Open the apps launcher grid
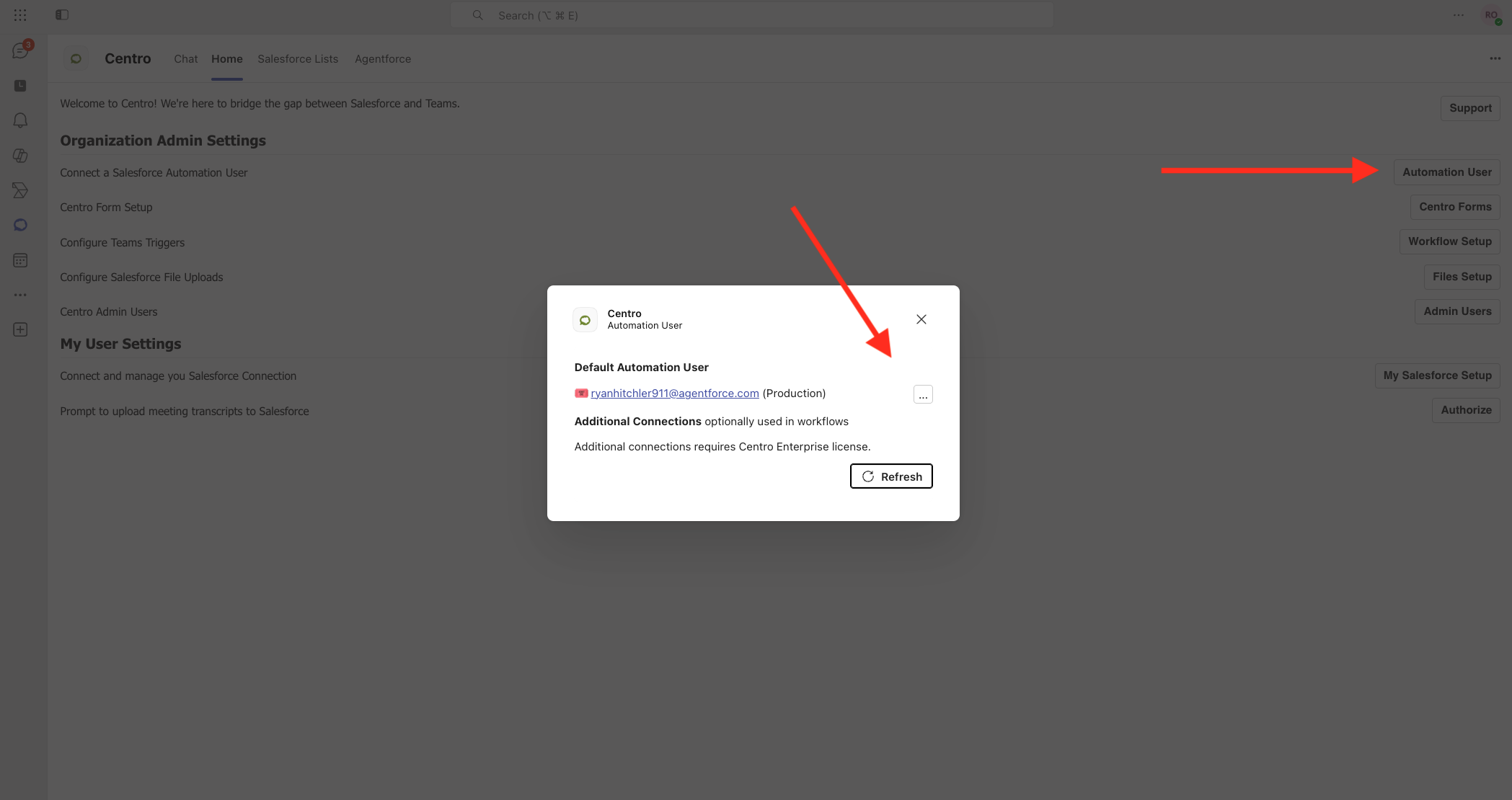The width and height of the screenshot is (1512, 800). click(20, 15)
